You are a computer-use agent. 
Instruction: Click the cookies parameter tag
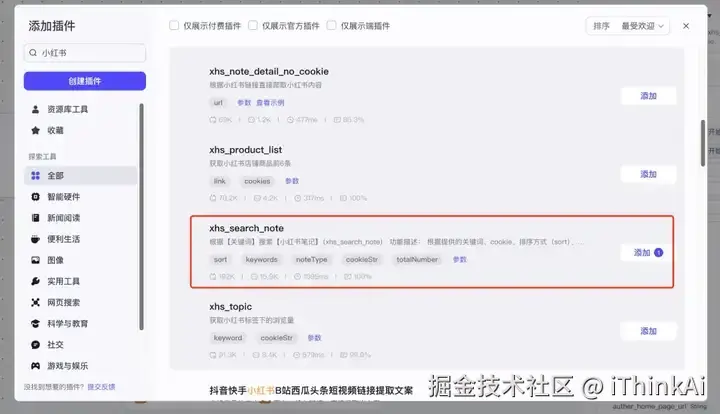[257, 181]
